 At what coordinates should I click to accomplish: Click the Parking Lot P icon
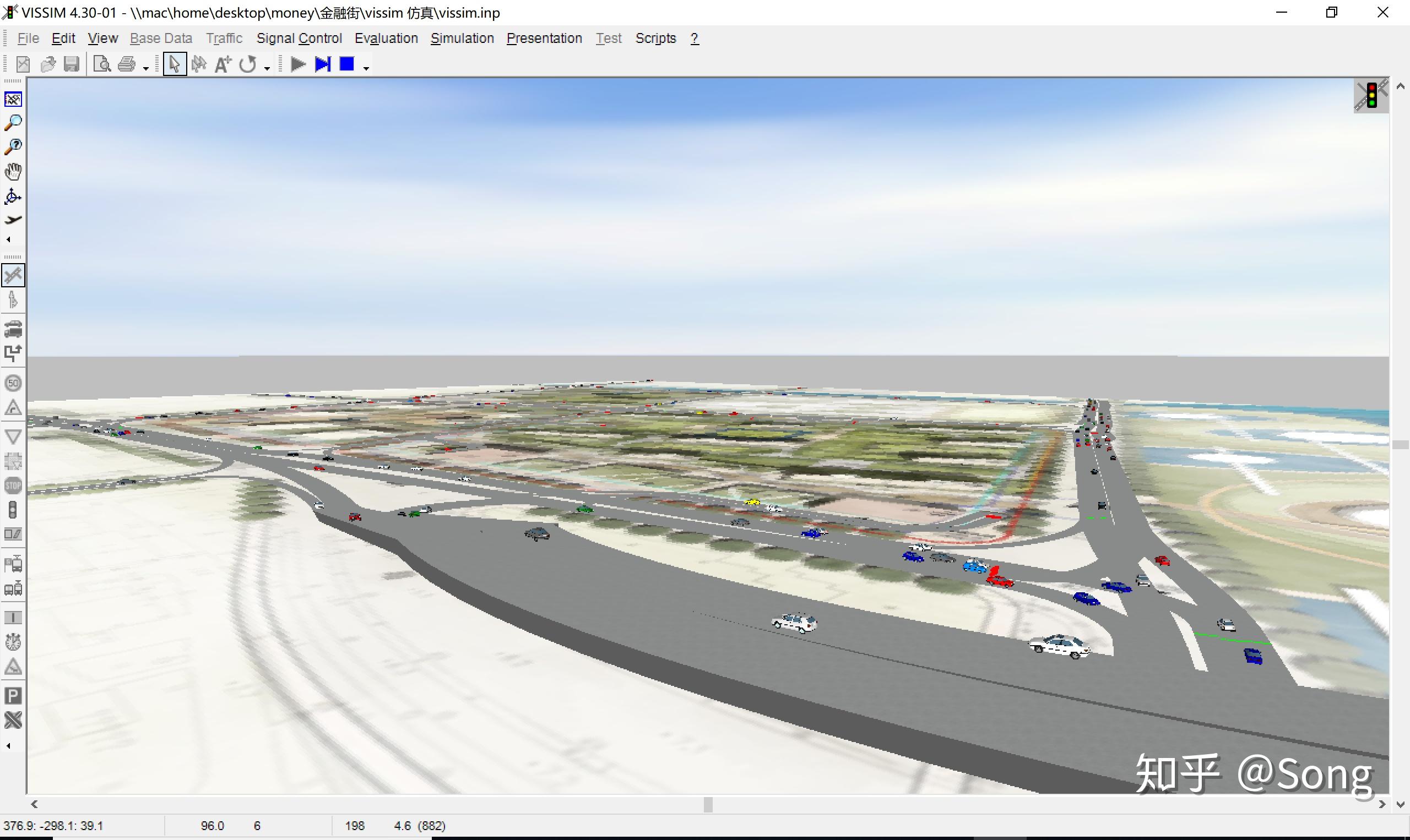click(13, 696)
